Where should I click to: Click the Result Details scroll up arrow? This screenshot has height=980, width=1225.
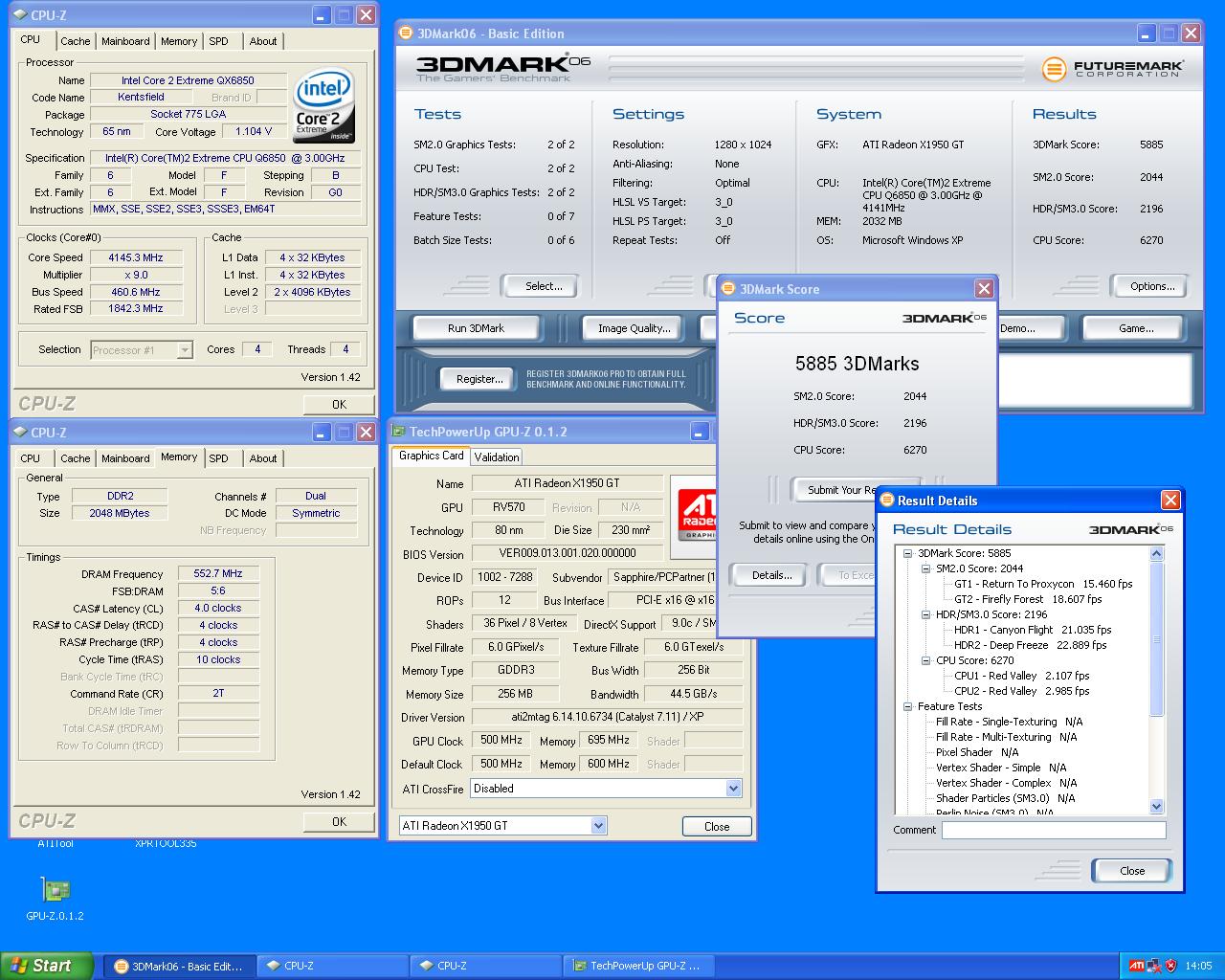[1156, 554]
